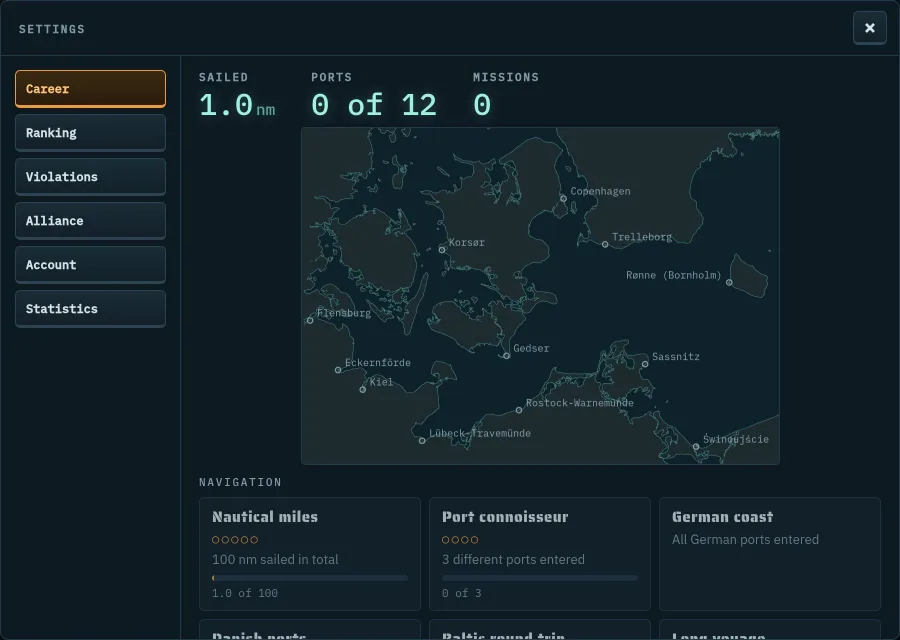This screenshot has width=900, height=640.
Task: Click the Sassnitz map label
Action: tap(676, 356)
